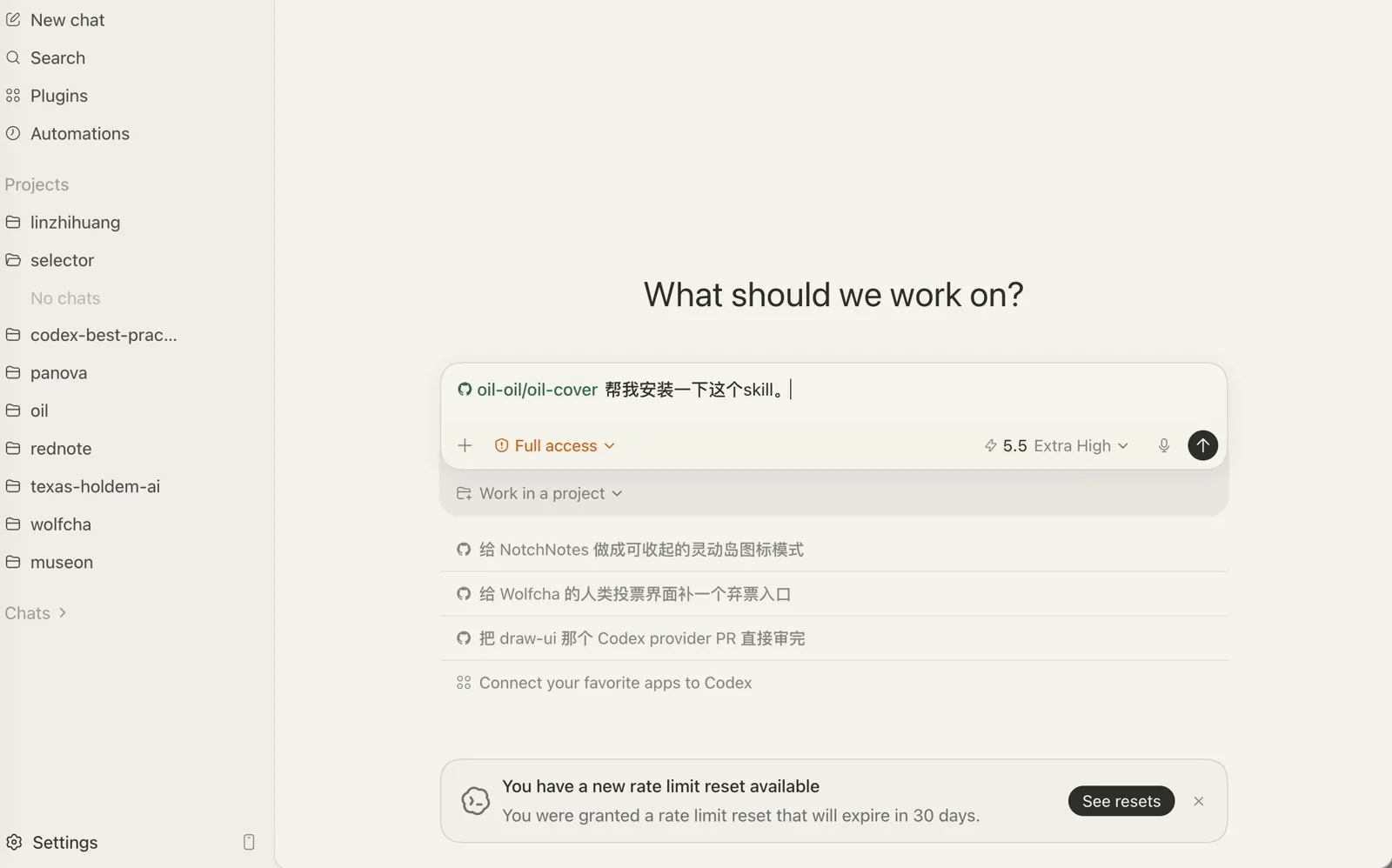Screen dimensions: 1392x868
Task: Click the Codex icon in rate limit banner
Action: [475, 801]
